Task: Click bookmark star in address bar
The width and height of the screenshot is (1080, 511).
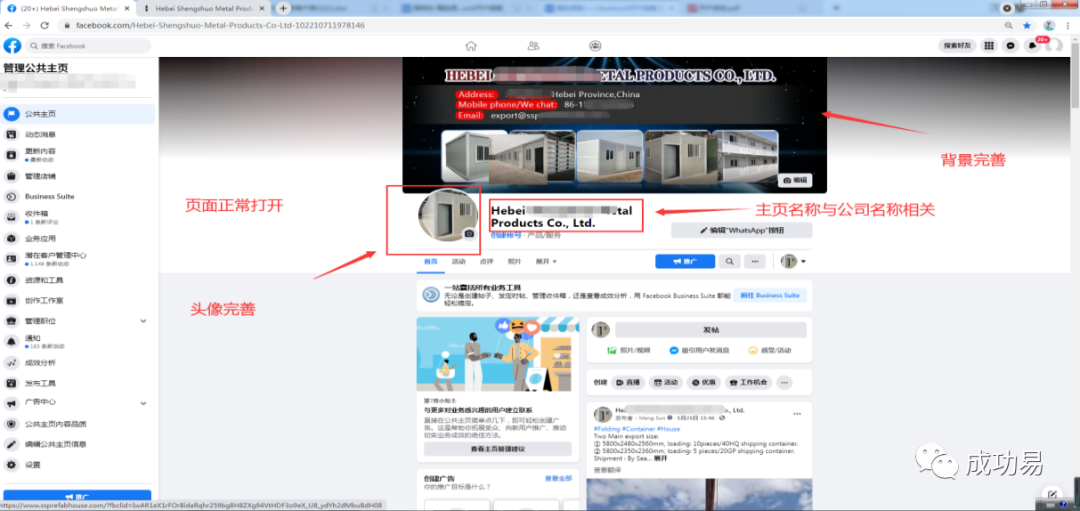Action: tap(1026, 25)
